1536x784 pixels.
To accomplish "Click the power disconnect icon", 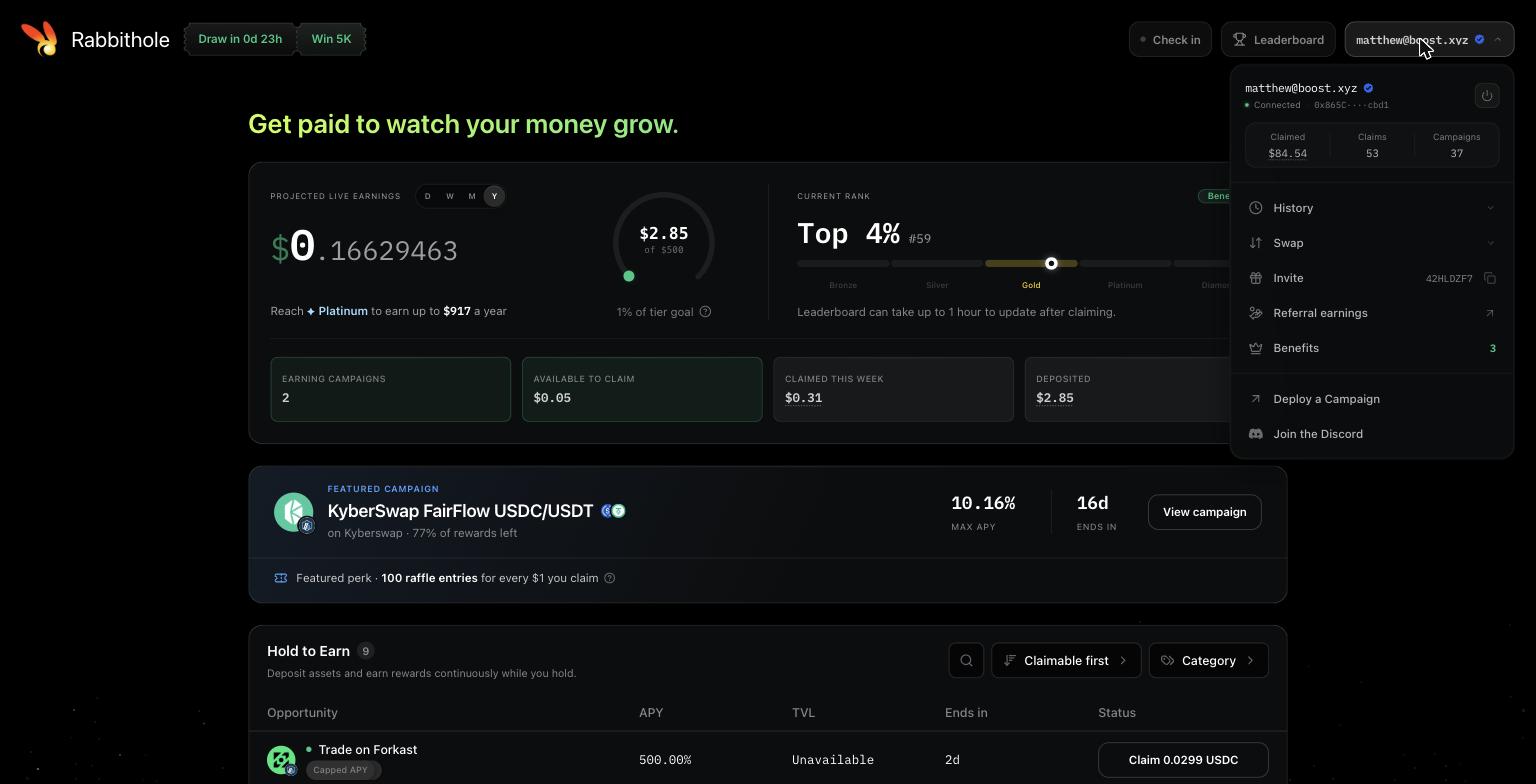I will [1487, 96].
